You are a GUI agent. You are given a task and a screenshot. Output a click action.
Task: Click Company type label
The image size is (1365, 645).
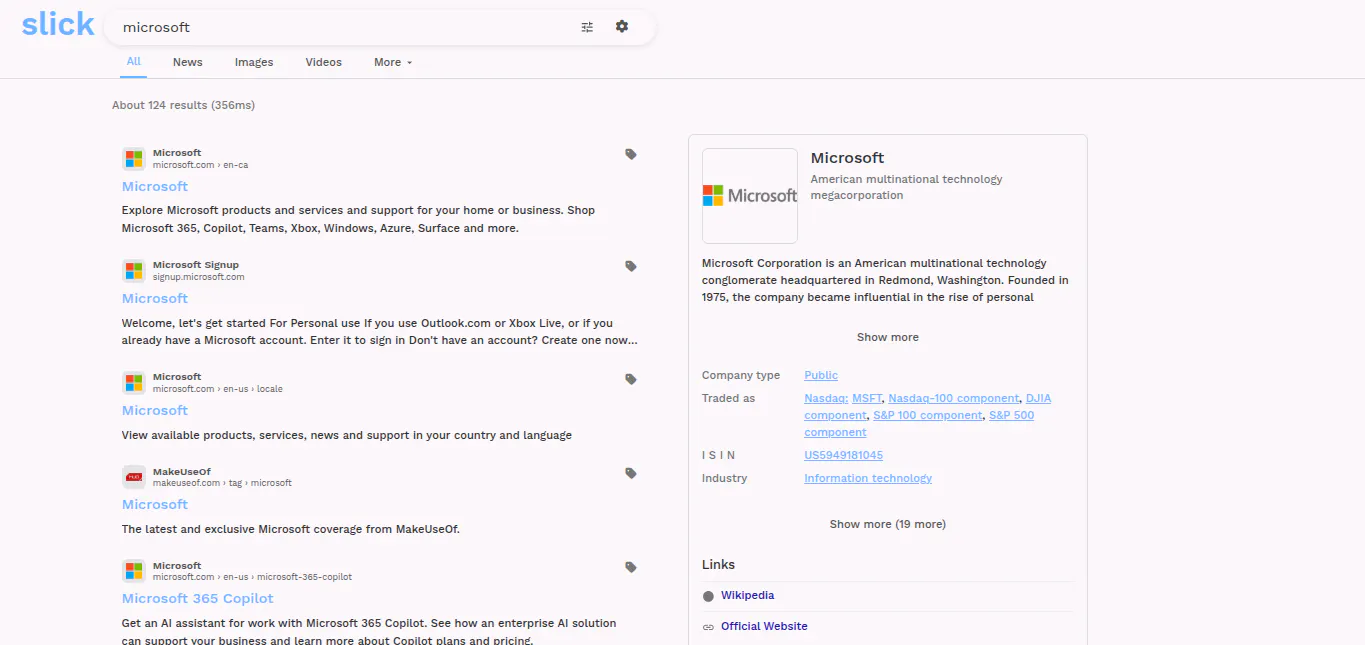[741, 375]
